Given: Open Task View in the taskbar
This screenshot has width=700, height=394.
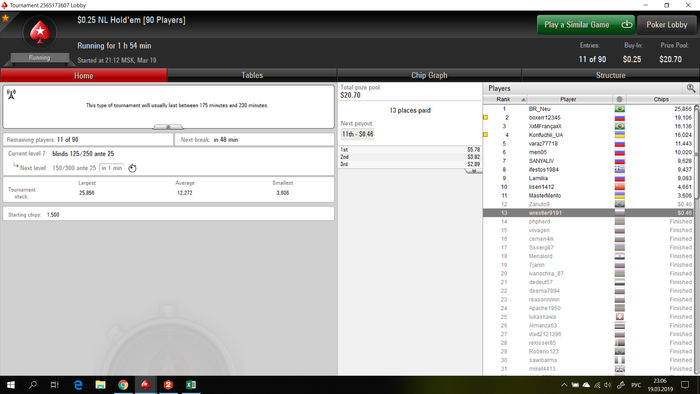Looking at the screenshot, I should tap(54, 385).
